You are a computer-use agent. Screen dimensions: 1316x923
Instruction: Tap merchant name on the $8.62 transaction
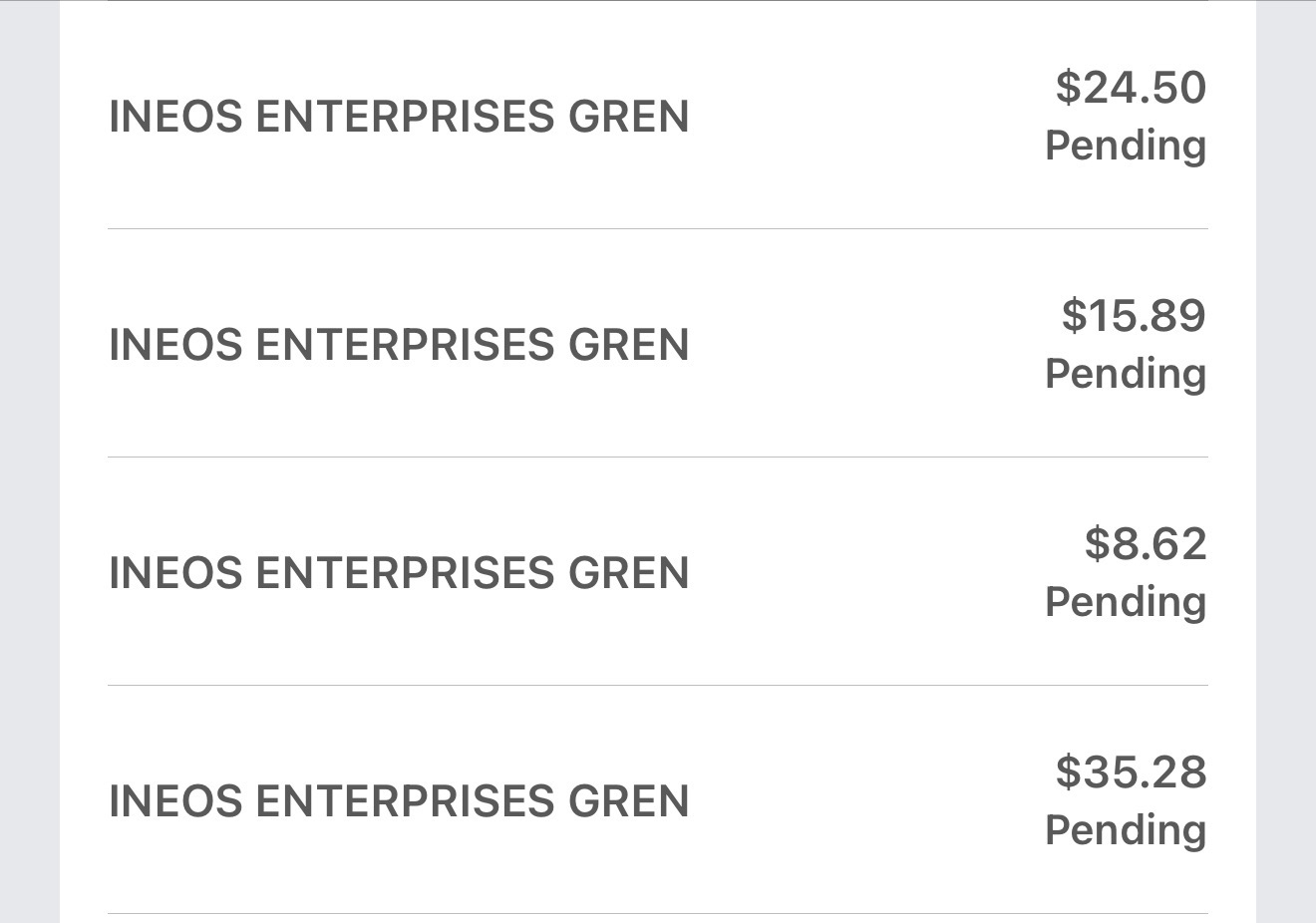(x=399, y=573)
